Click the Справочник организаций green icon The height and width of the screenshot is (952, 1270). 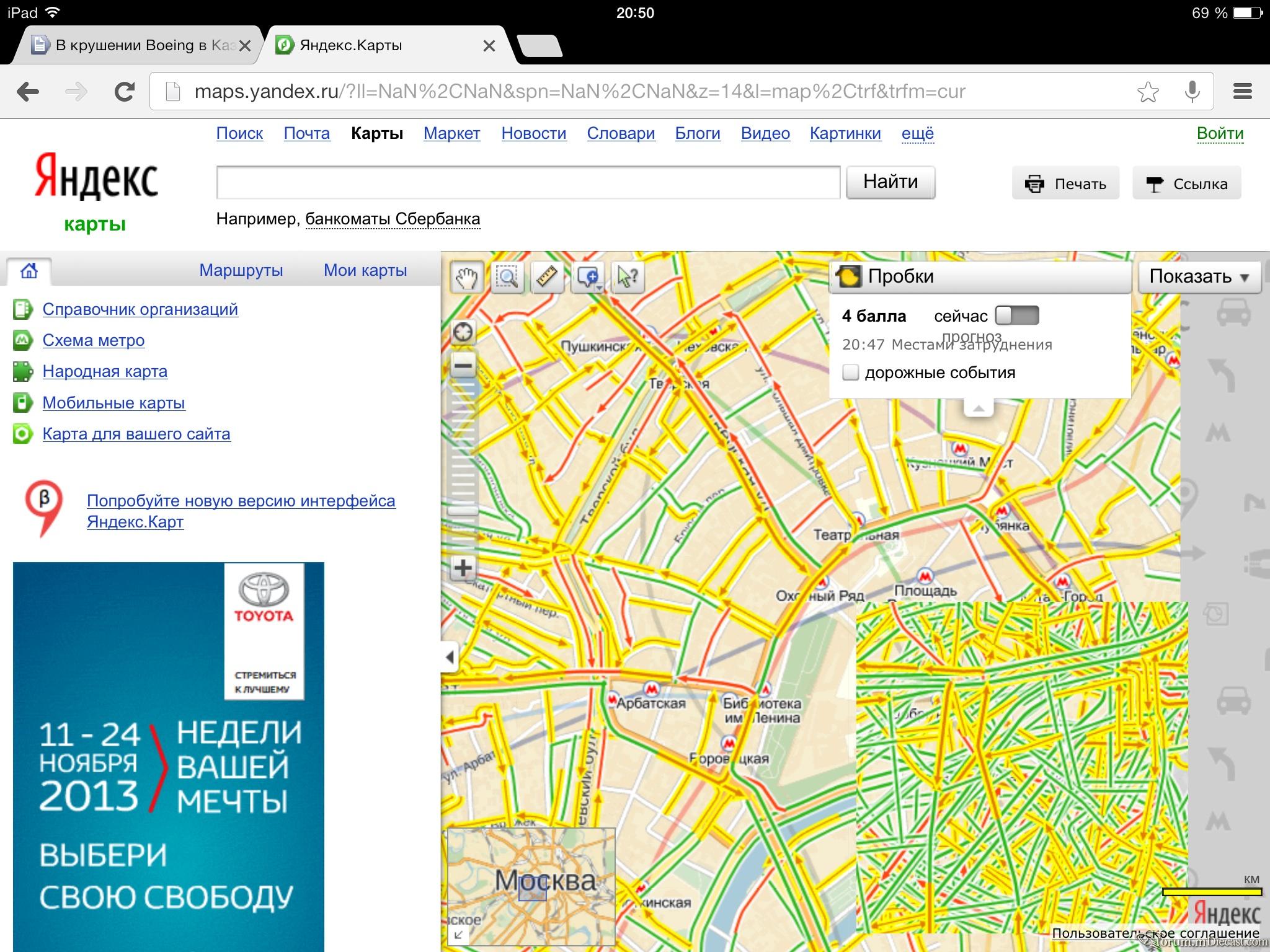tap(22, 309)
